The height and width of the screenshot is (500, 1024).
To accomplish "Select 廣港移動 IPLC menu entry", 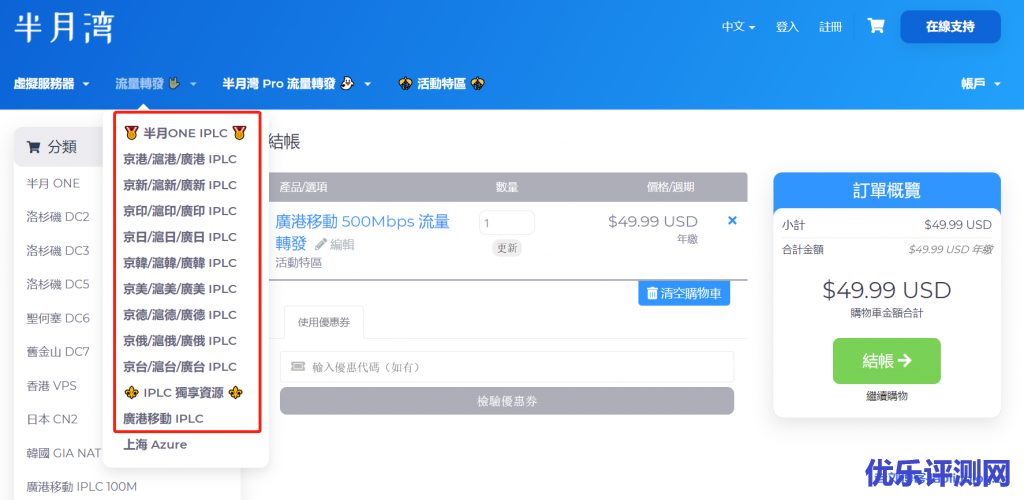I will (163, 418).
